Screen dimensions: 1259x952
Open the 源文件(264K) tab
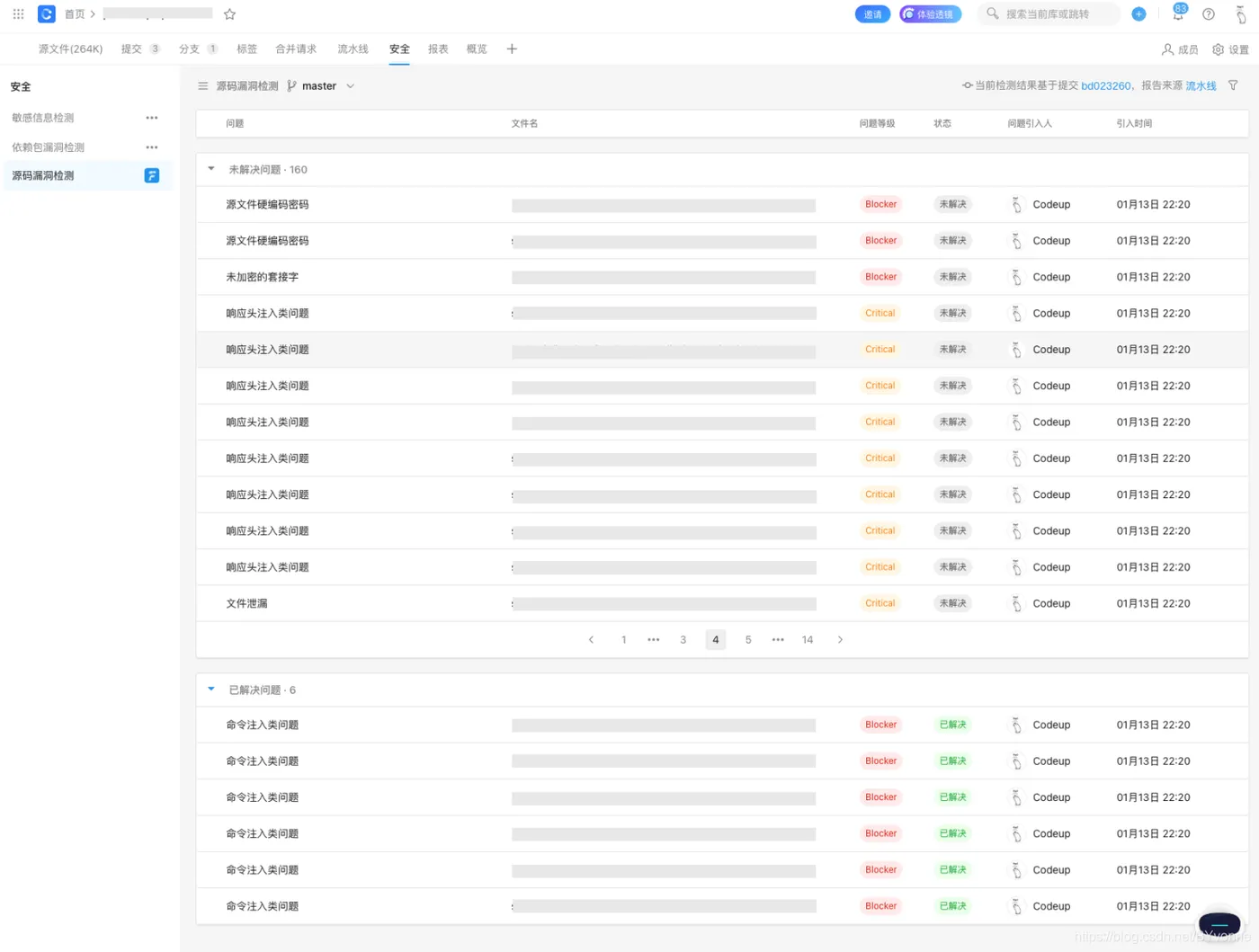[x=70, y=49]
